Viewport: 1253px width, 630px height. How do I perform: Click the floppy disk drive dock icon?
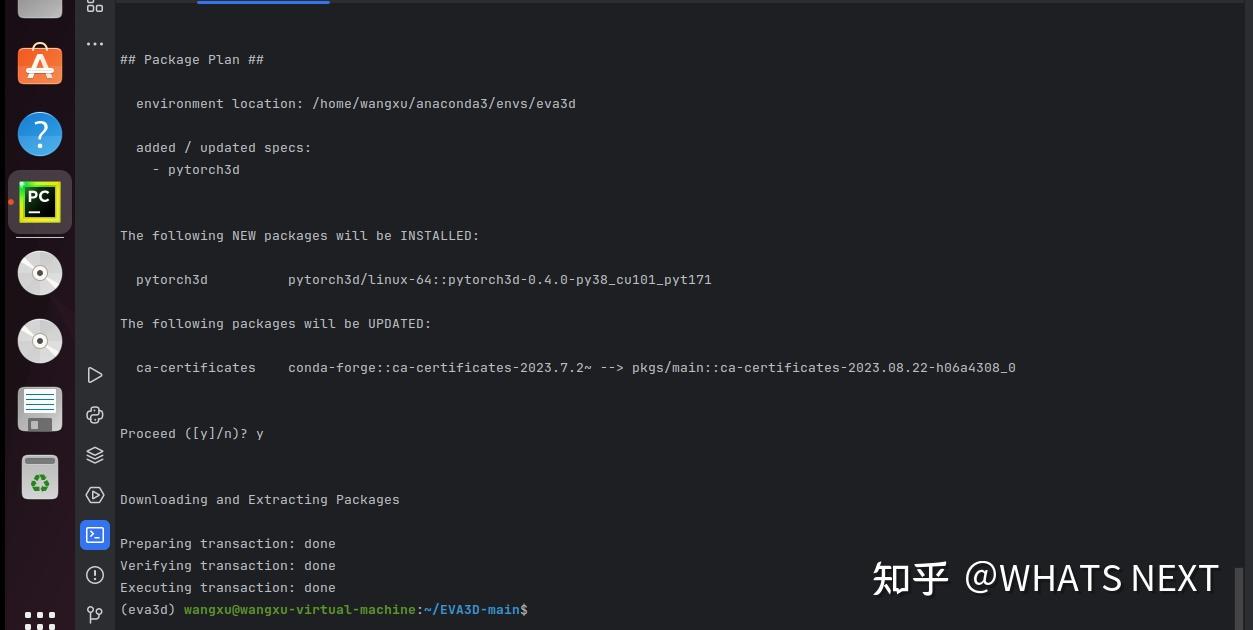(x=40, y=408)
